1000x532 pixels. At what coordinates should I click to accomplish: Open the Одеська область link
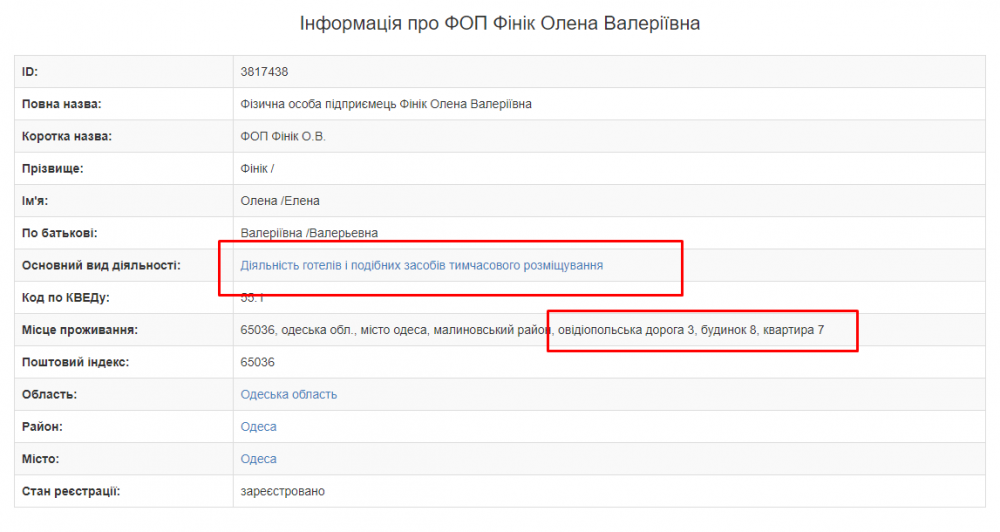tap(288, 394)
